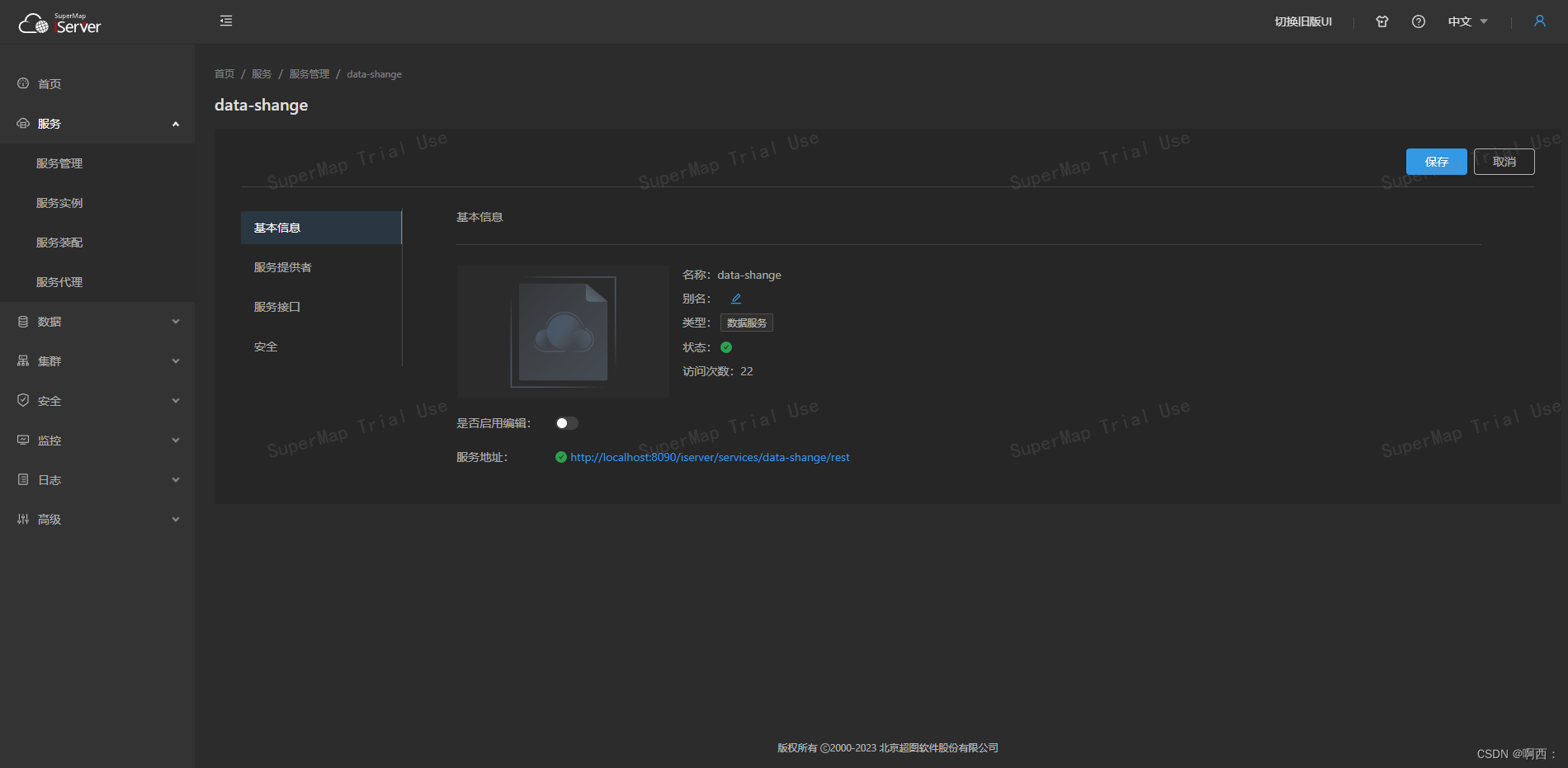Click the cluster icon beside 集群
The width and height of the screenshot is (1568, 768).
23,360
